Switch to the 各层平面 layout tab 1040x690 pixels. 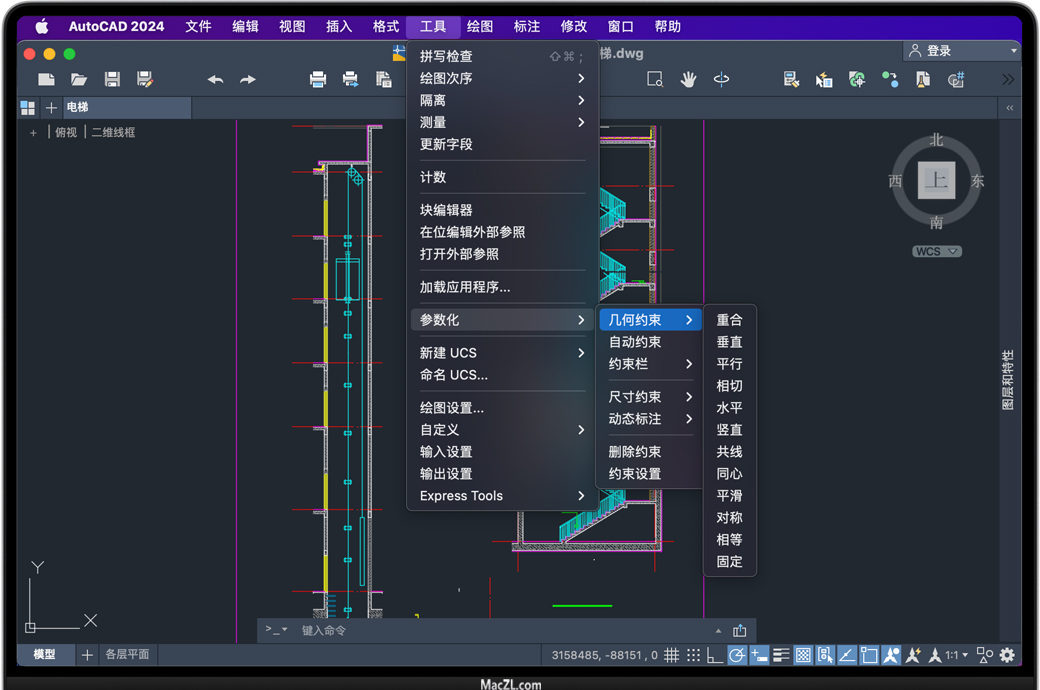(127, 654)
